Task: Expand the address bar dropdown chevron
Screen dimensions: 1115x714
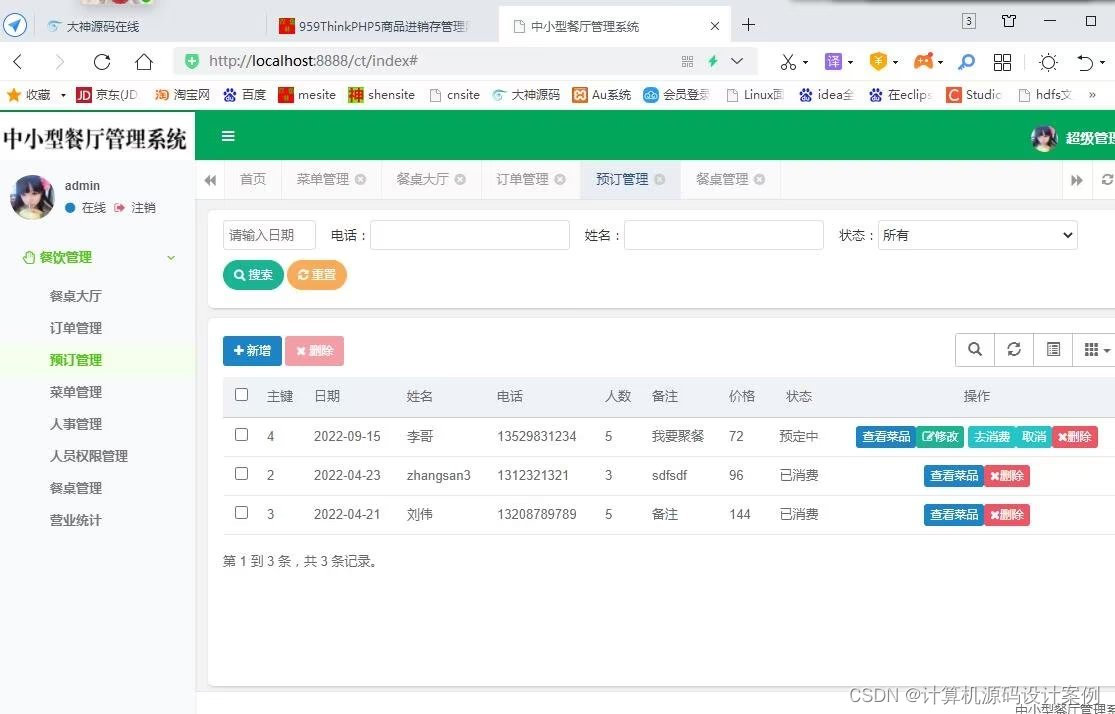Action: coord(737,61)
